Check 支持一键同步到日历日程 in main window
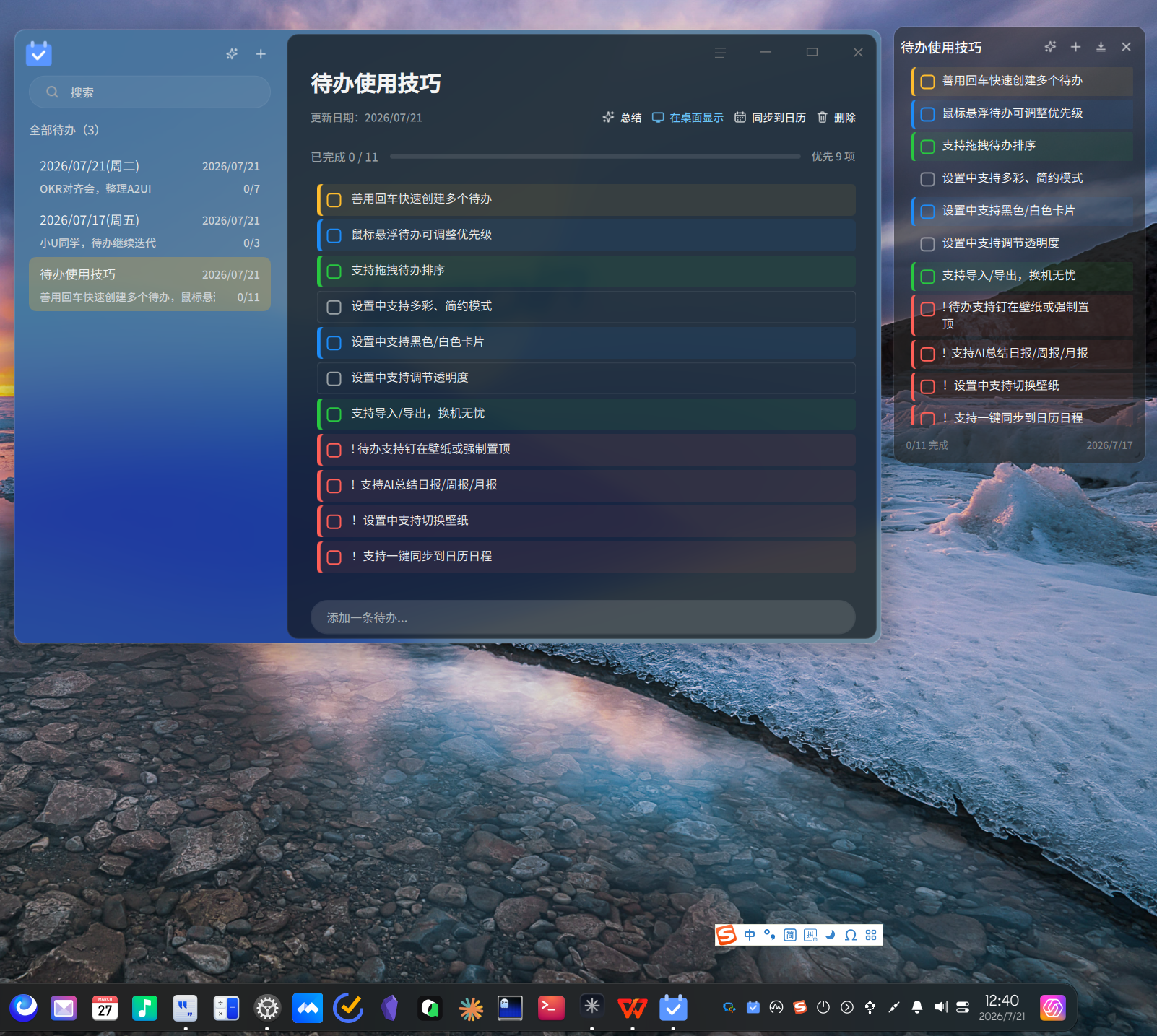This screenshot has height=1036, width=1157. [x=334, y=557]
